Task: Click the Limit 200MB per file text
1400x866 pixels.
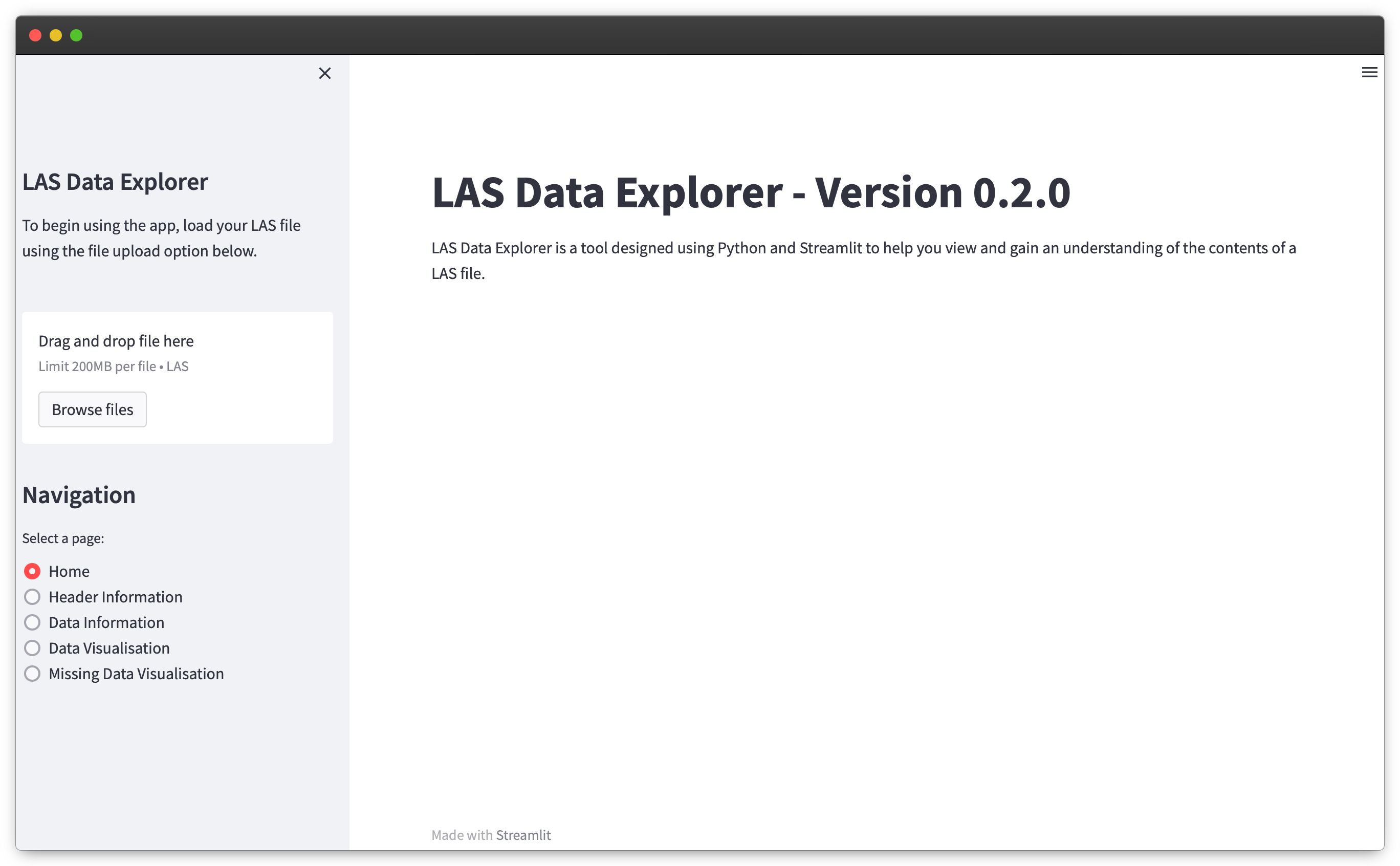Action: pos(114,366)
